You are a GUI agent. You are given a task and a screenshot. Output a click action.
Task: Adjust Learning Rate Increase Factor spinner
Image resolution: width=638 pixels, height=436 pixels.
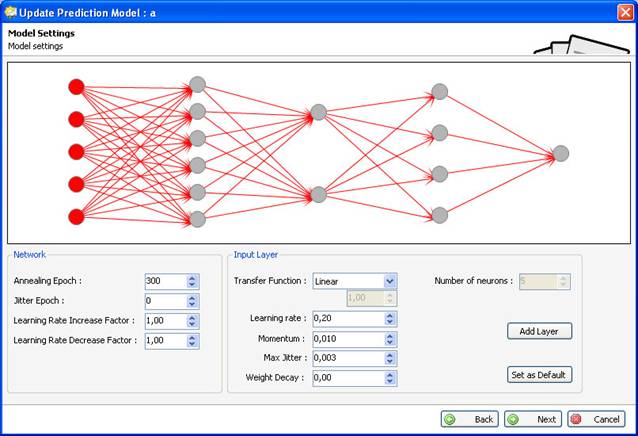pos(192,321)
